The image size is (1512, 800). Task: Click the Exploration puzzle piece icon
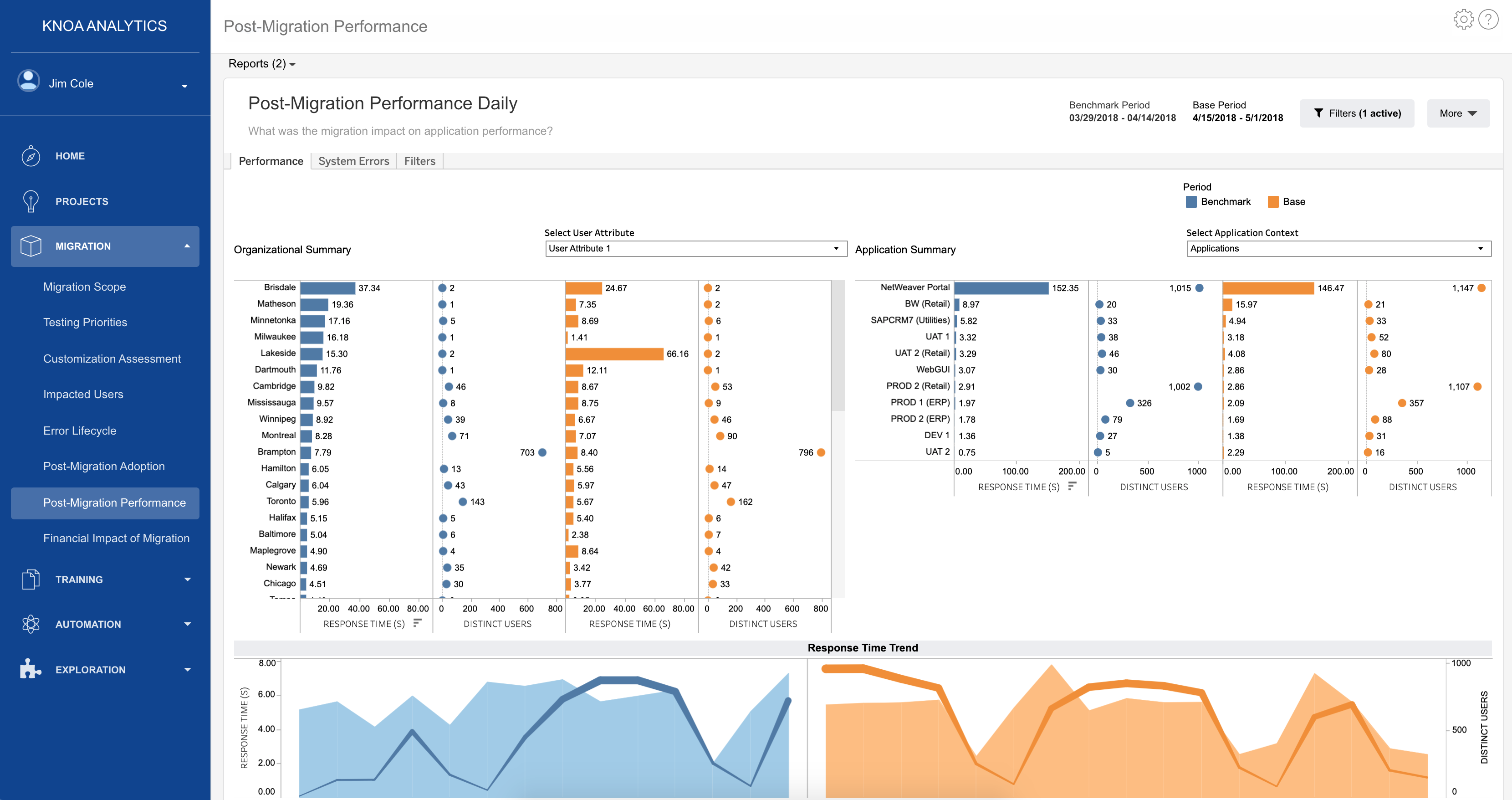click(31, 669)
